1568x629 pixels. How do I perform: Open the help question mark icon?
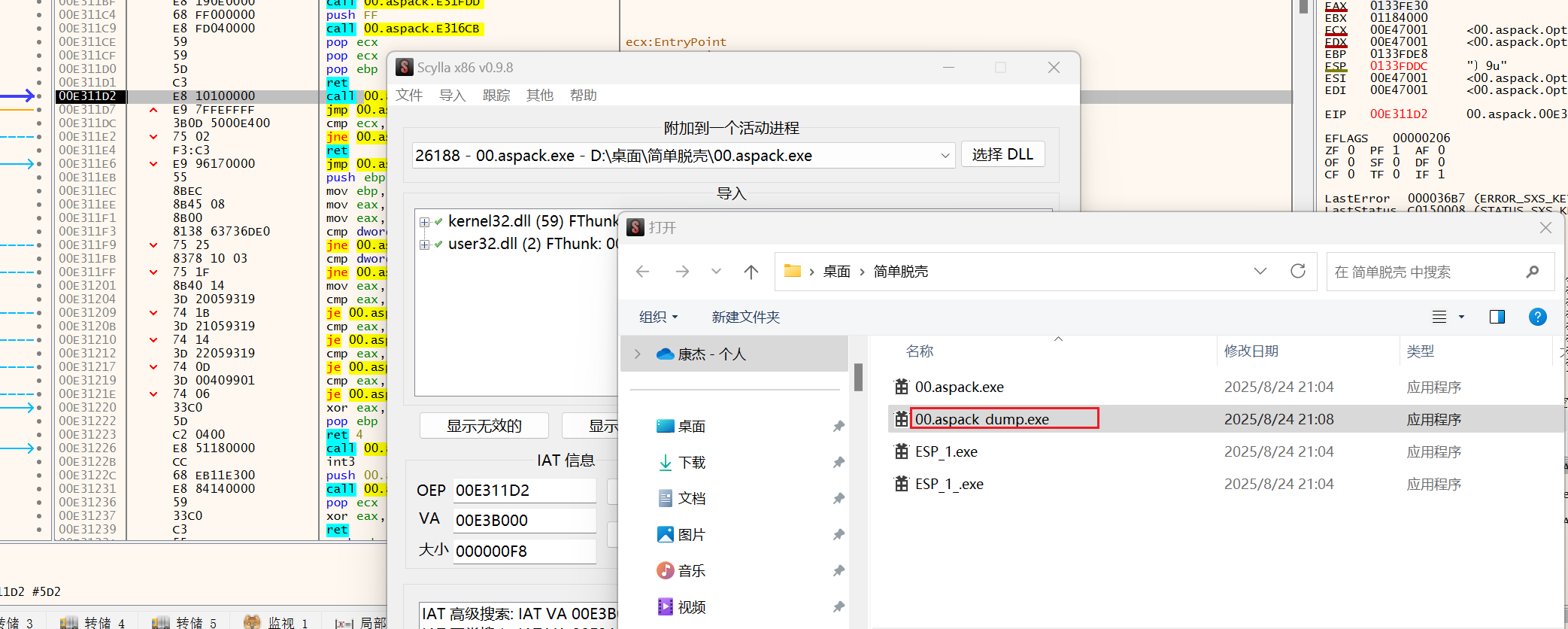tap(1537, 317)
